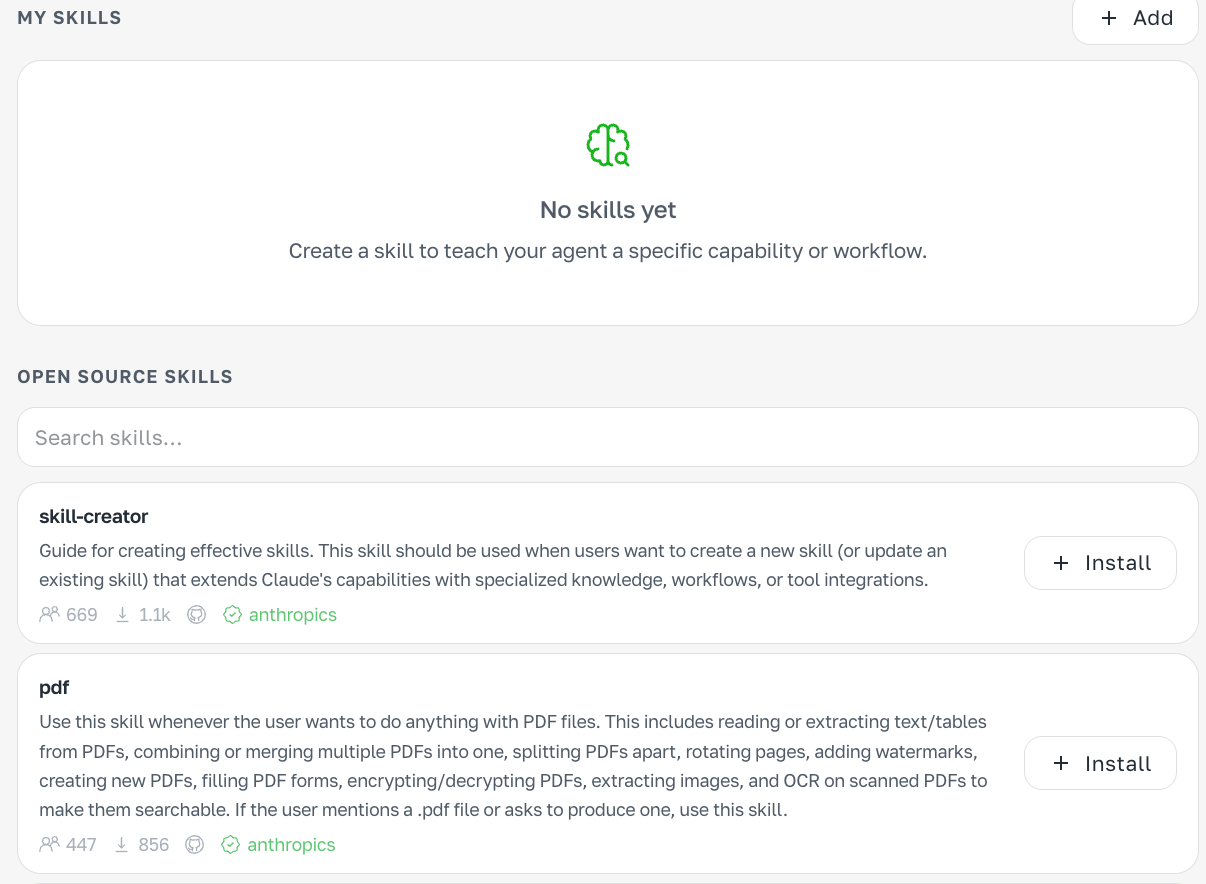
Task: Open the GitHub icon on skill-creator card
Action: coord(197,615)
